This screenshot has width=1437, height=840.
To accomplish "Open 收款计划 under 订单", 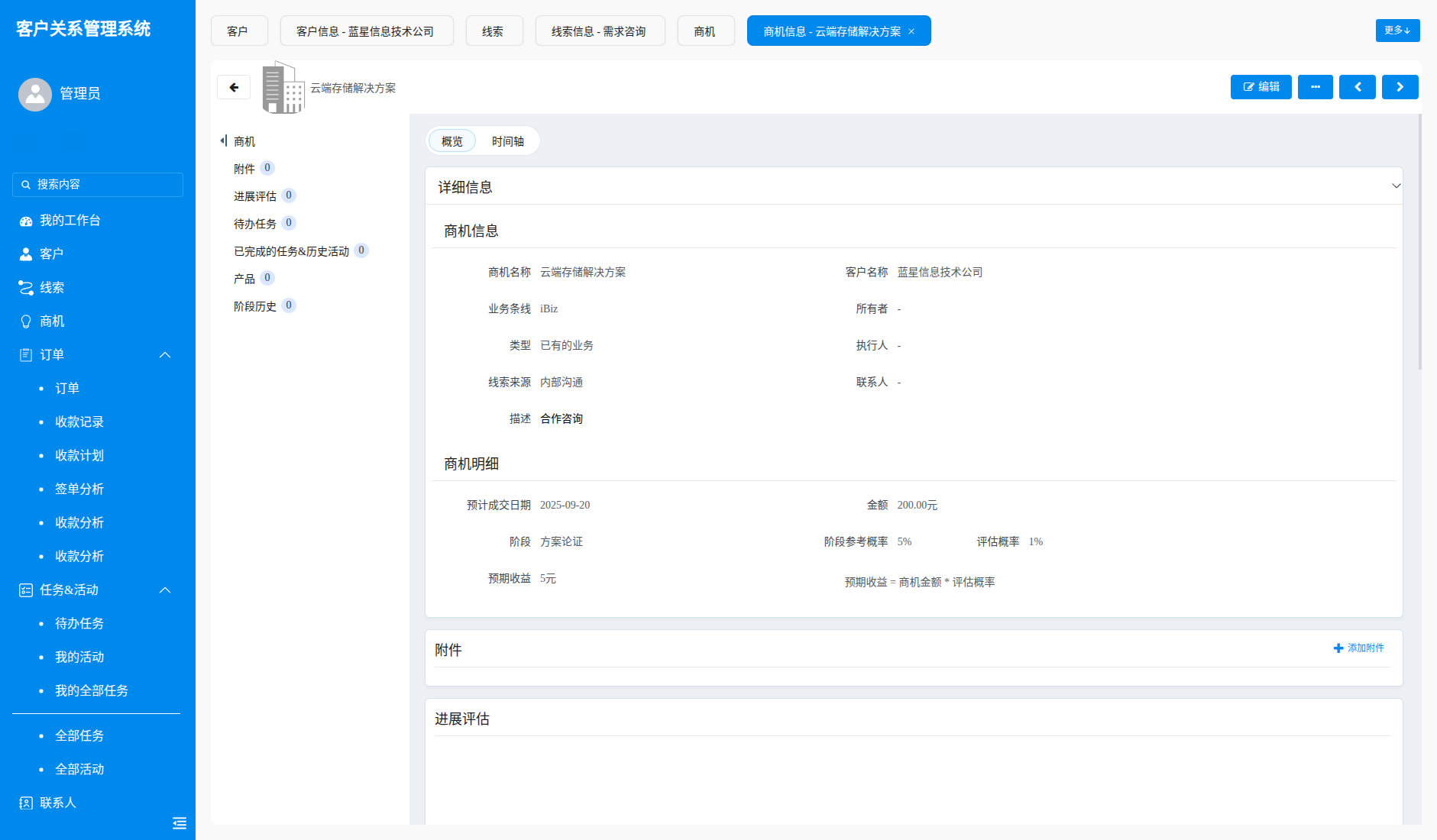I will 79,456.
